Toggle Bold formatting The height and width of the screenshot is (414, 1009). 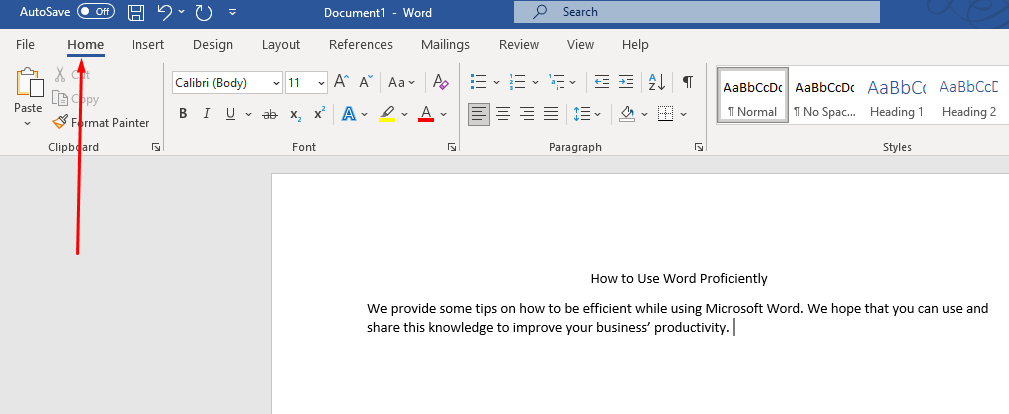click(x=183, y=114)
